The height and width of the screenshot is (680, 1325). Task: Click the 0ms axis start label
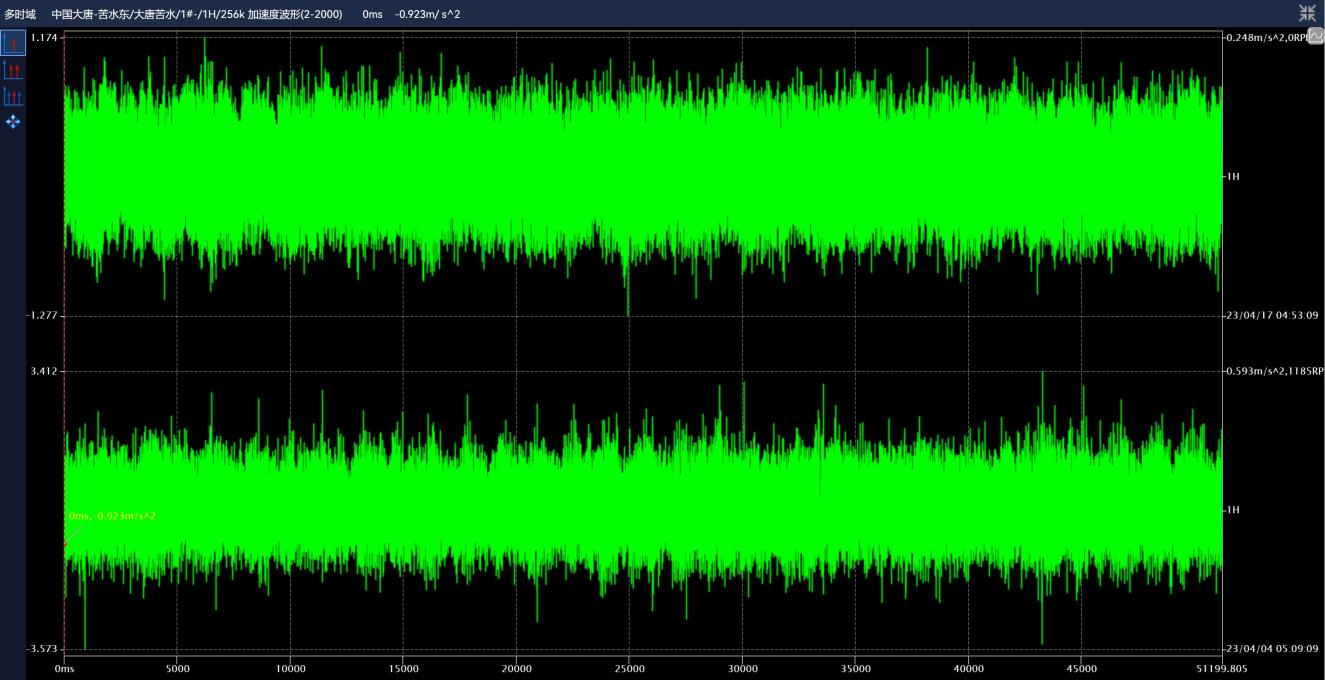click(x=65, y=668)
